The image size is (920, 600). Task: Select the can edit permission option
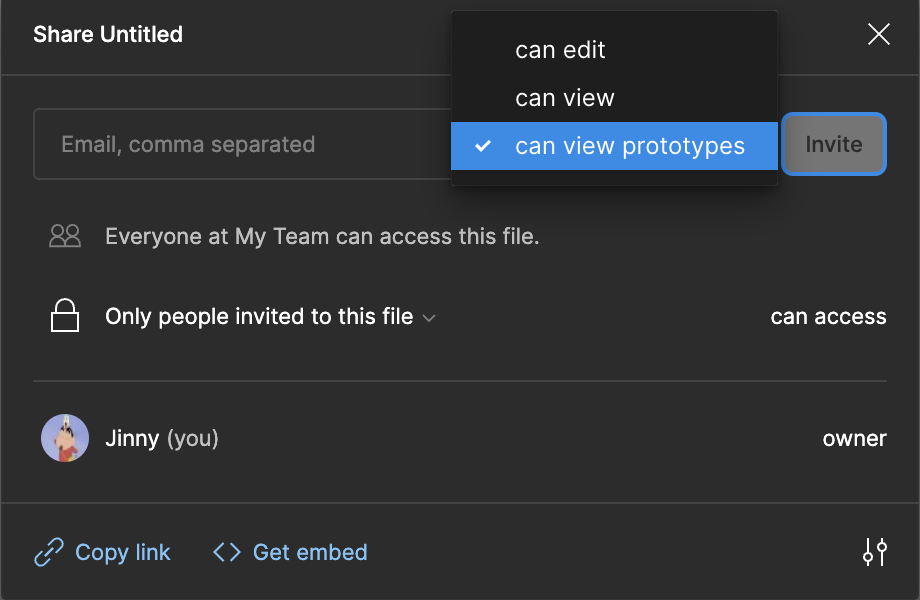tap(614, 50)
